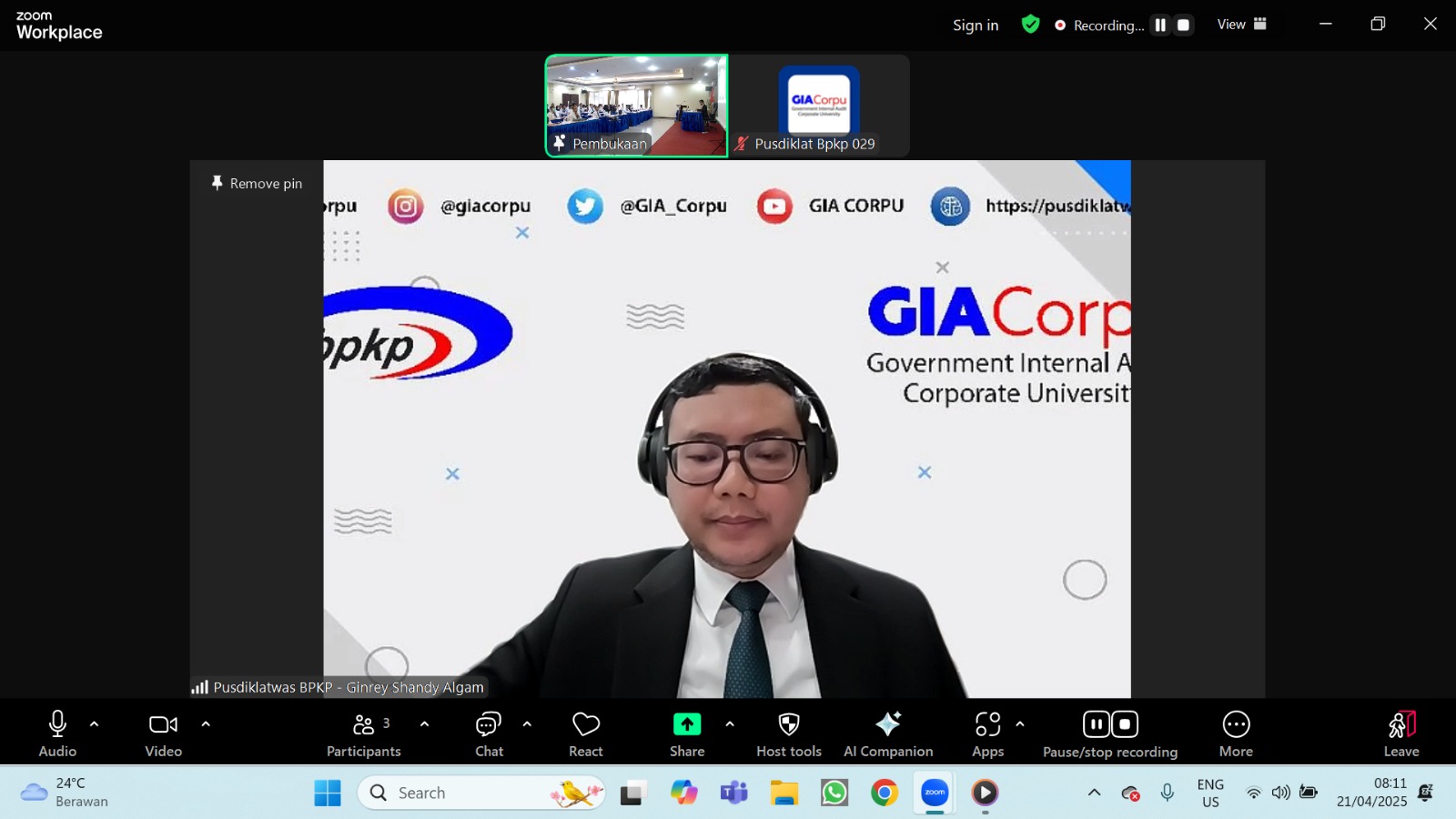Switch to Zoom app in taskbar
The height and width of the screenshot is (819, 1456).
[x=935, y=793]
